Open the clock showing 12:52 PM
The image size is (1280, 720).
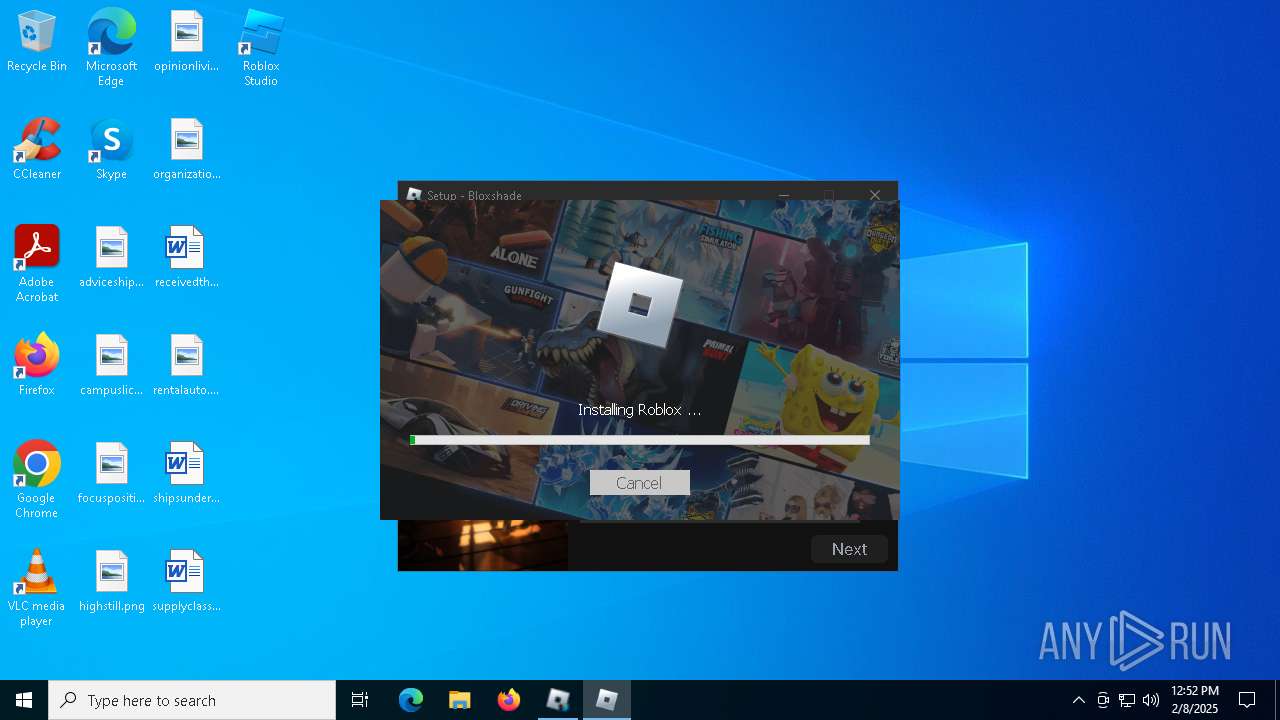(x=1195, y=700)
